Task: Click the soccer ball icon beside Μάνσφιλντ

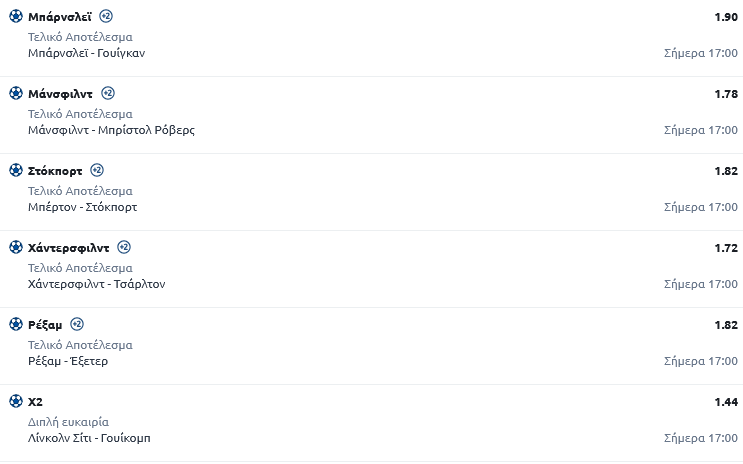Action: pos(16,93)
